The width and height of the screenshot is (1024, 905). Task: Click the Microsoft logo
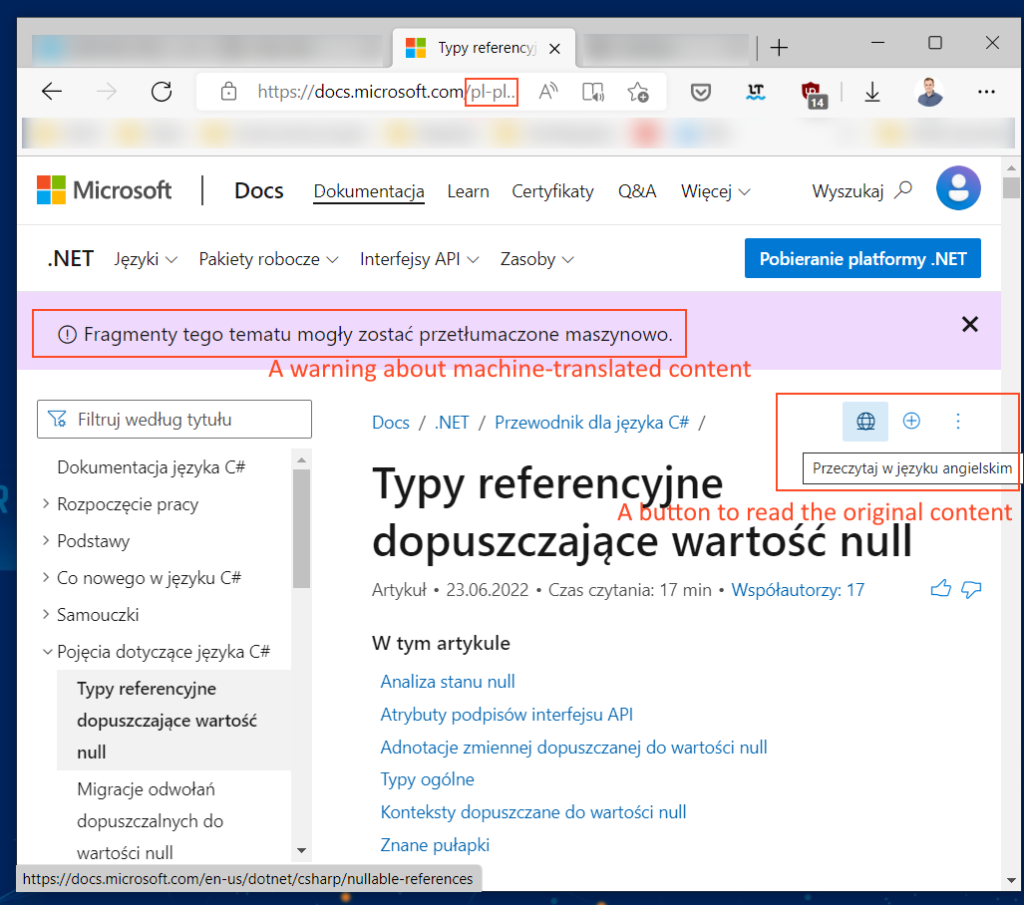pyautogui.click(x=104, y=190)
